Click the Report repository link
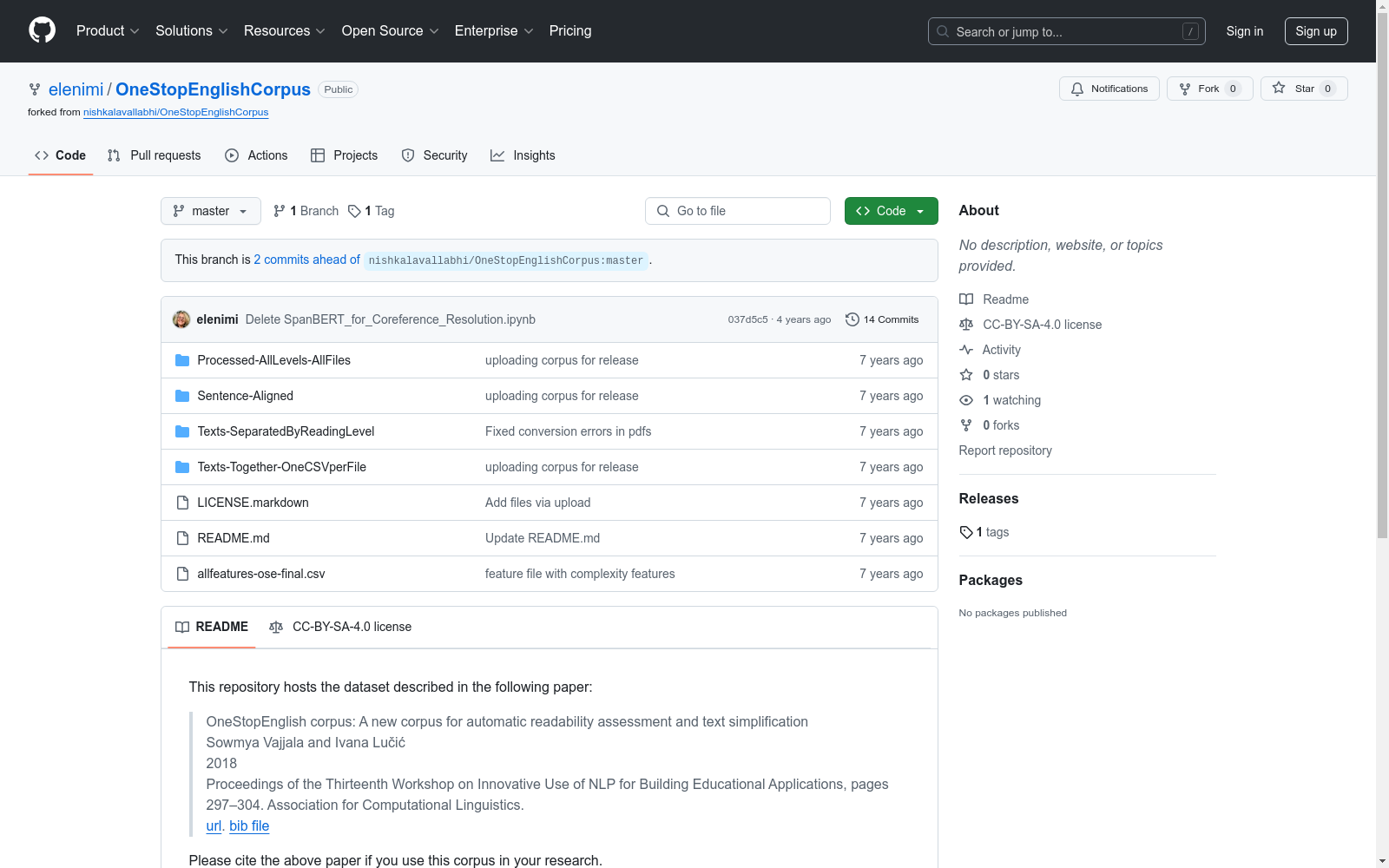Screen dimensions: 1389x868 click(x=1005, y=450)
